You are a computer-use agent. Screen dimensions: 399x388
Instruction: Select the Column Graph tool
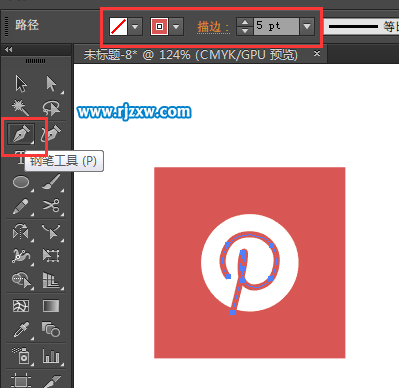point(51,356)
